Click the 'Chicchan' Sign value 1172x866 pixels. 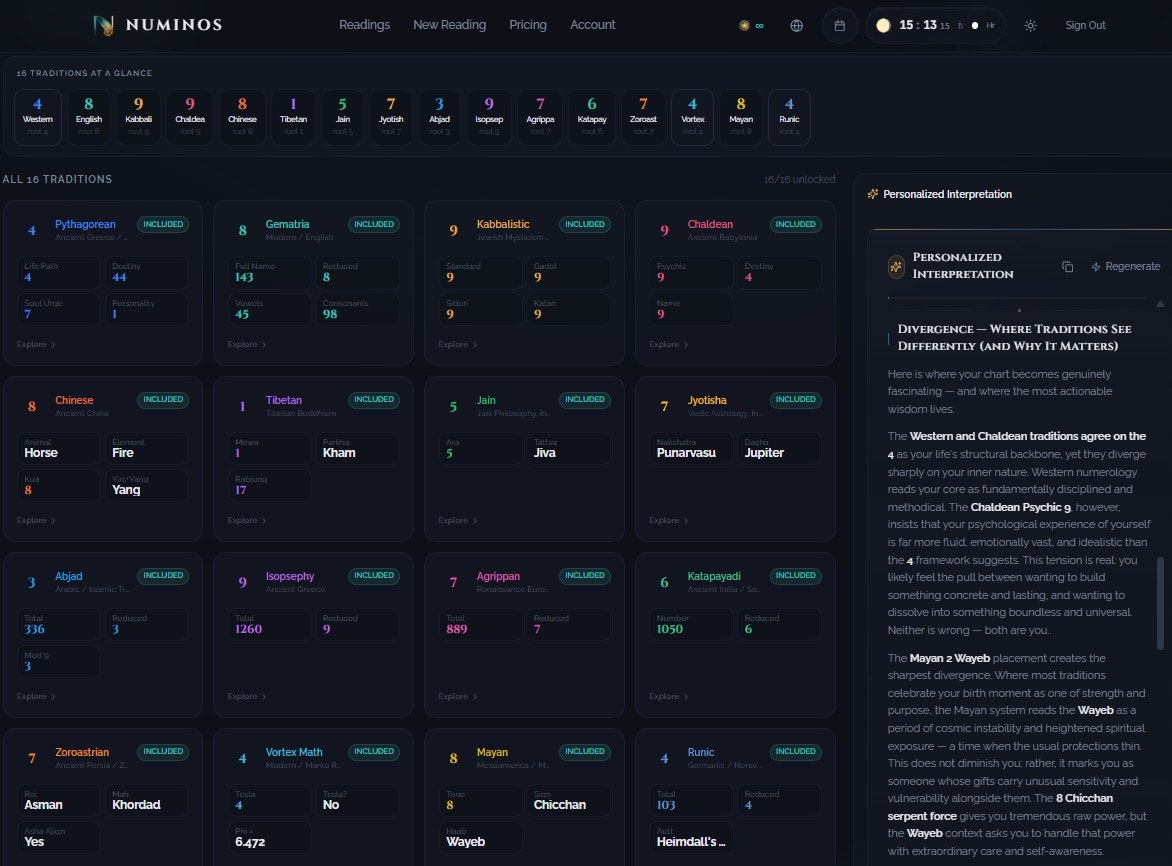click(x=560, y=805)
